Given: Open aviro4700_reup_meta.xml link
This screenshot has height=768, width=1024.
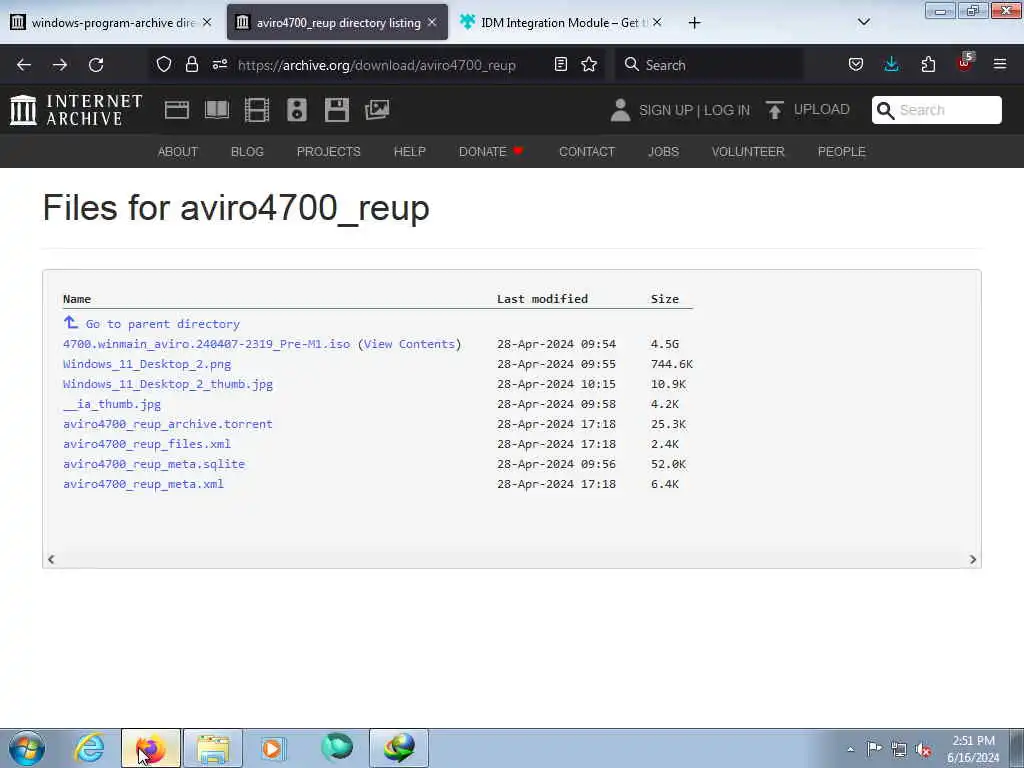Looking at the screenshot, I should (144, 484).
